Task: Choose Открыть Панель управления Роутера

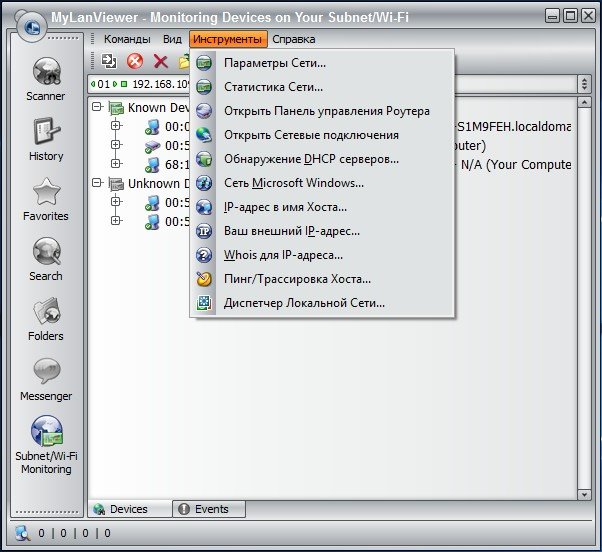Action: pyautogui.click(x=322, y=111)
